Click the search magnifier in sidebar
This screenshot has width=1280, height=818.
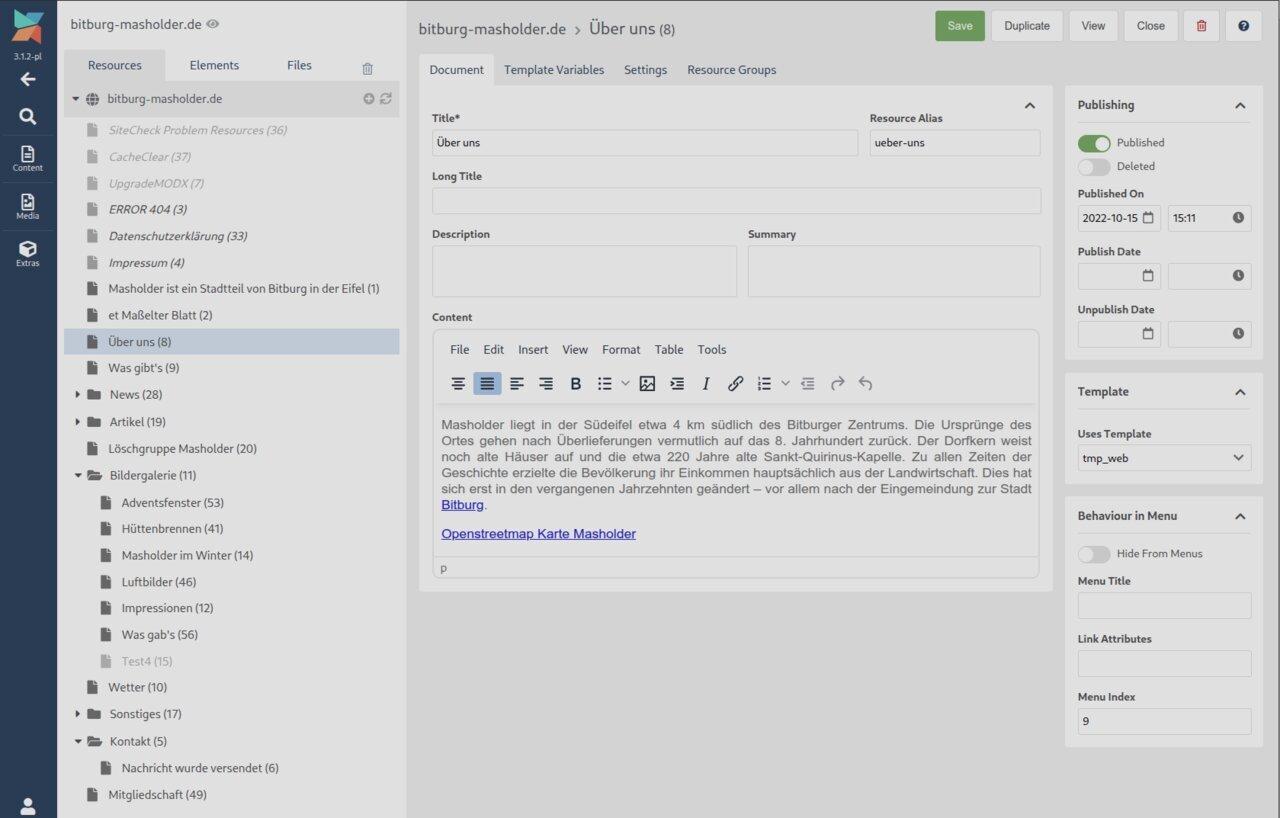click(27, 116)
